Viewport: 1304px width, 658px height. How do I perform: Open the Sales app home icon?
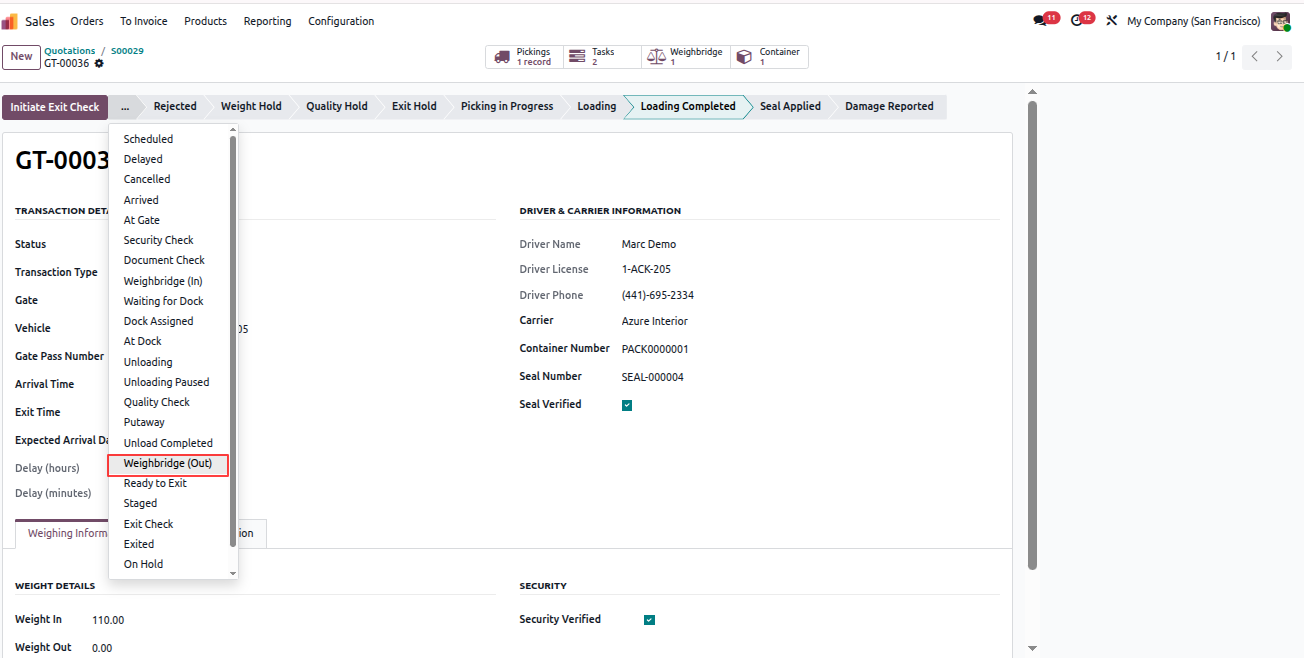[x=10, y=21]
